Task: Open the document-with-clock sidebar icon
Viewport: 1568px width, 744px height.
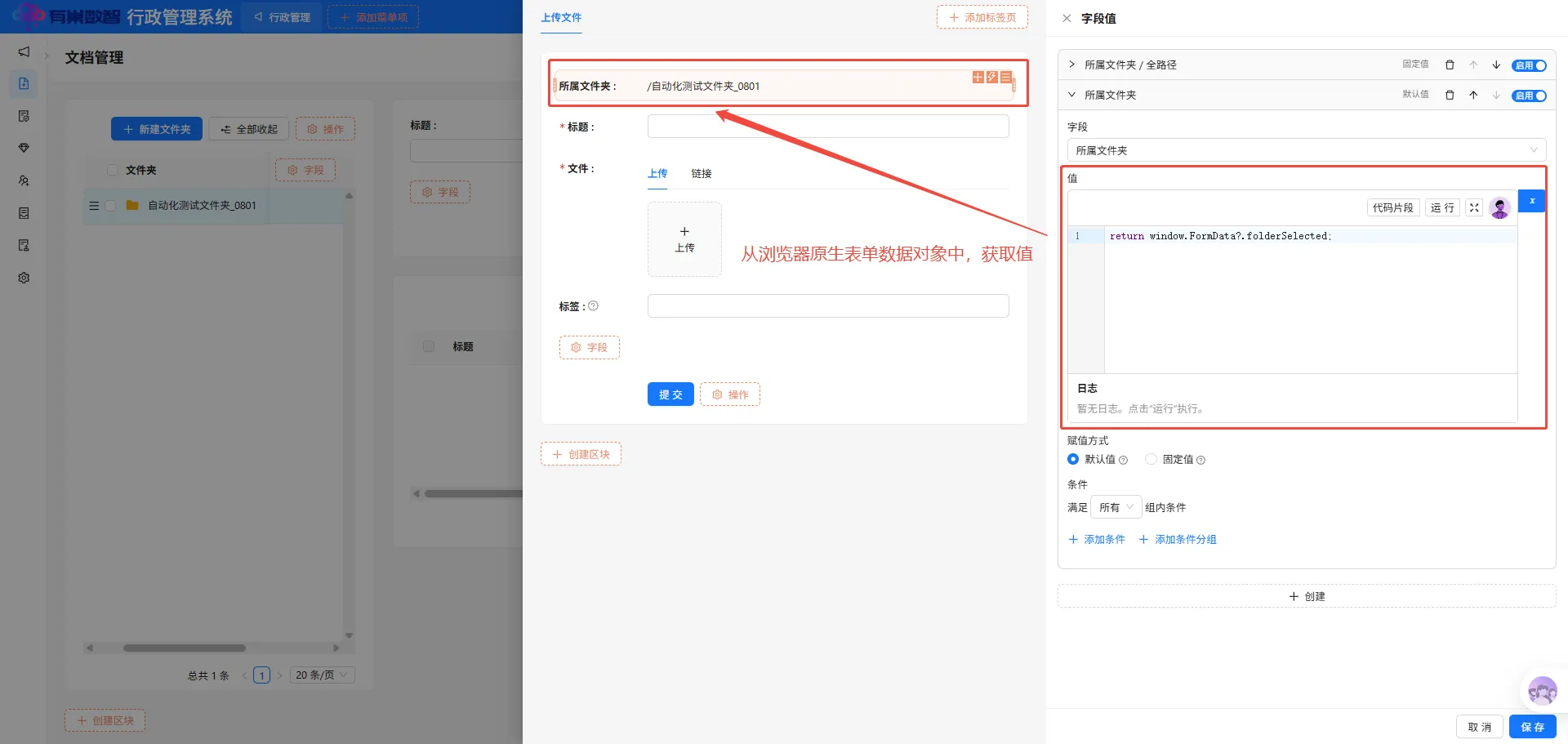Action: coord(24,116)
